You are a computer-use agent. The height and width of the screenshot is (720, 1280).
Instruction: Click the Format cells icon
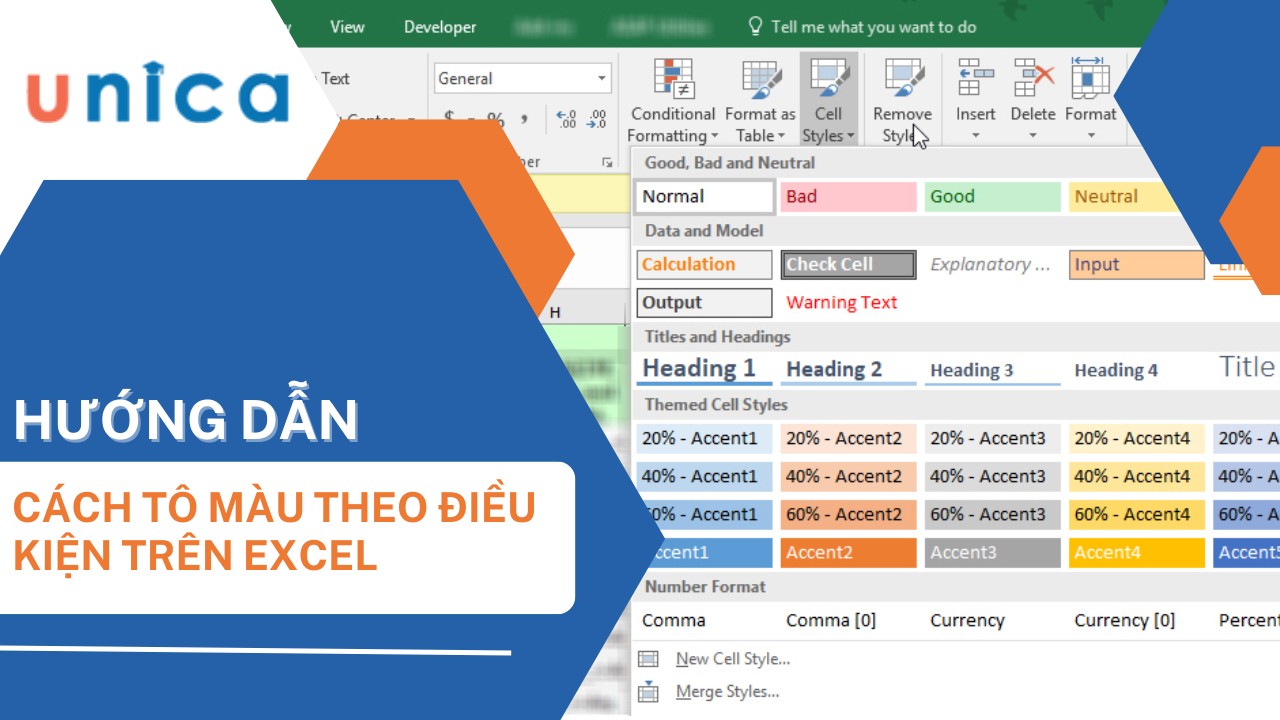pyautogui.click(x=1090, y=79)
